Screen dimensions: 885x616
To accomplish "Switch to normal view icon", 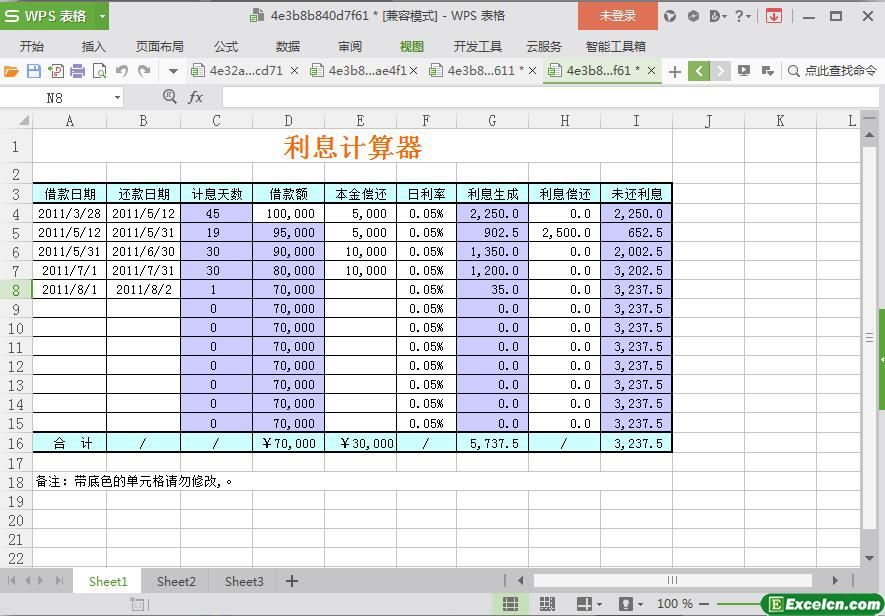I will [510, 604].
